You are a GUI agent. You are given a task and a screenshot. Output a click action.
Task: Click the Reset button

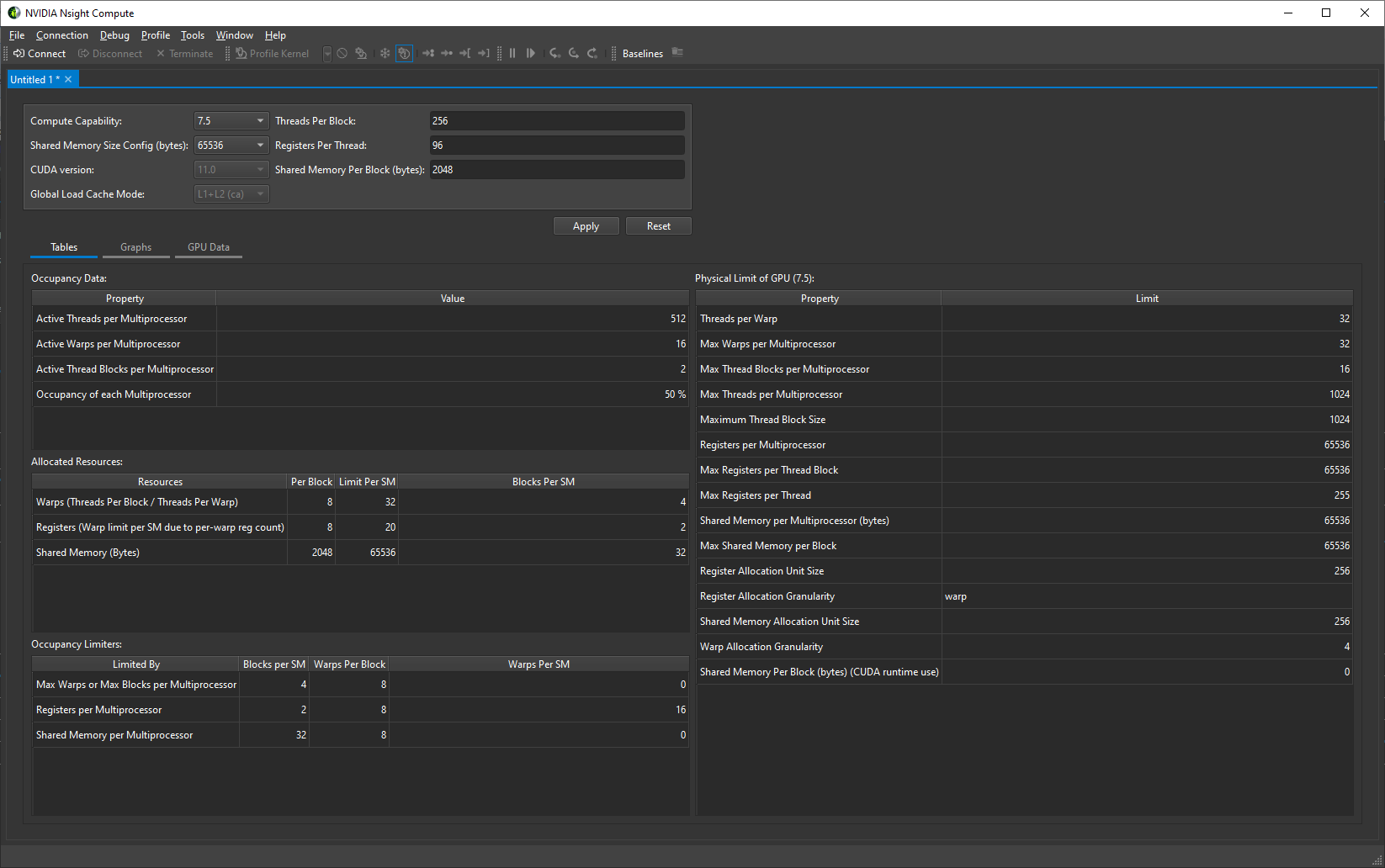pyautogui.click(x=659, y=226)
